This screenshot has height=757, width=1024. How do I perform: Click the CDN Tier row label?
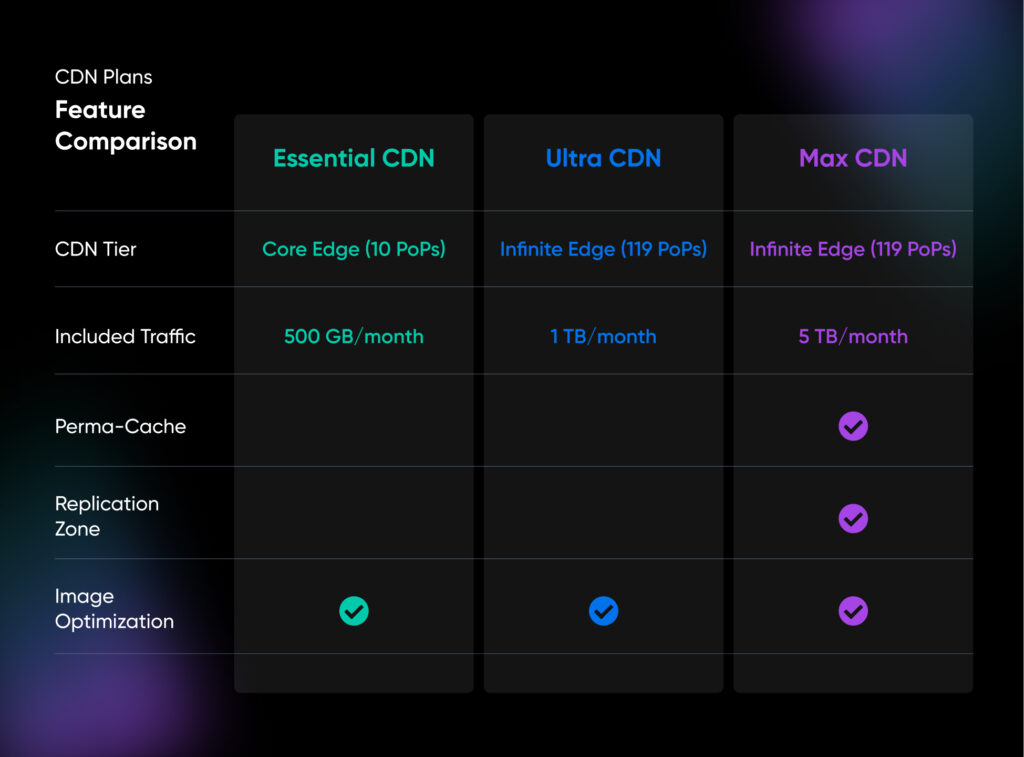pos(96,249)
